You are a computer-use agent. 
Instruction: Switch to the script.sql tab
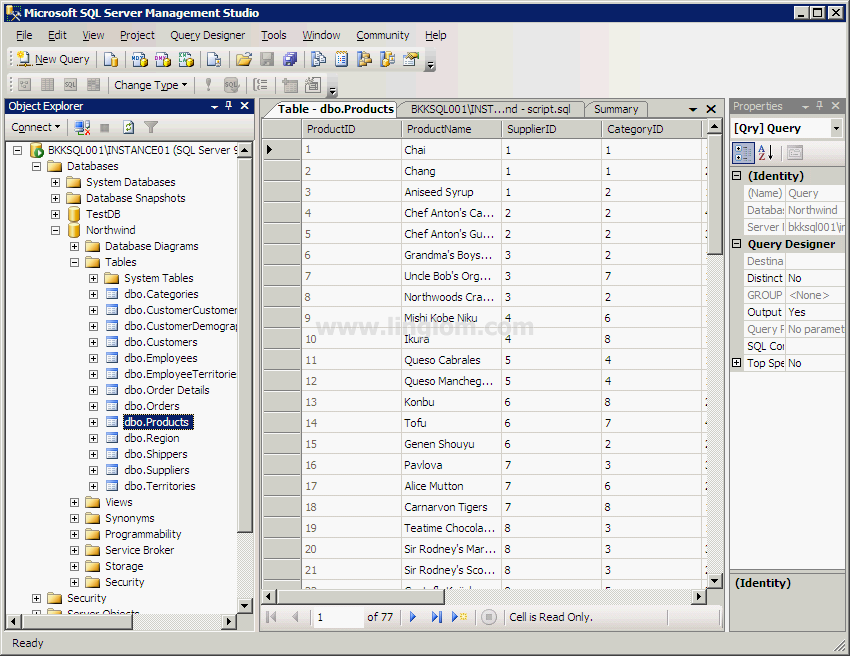pos(491,109)
